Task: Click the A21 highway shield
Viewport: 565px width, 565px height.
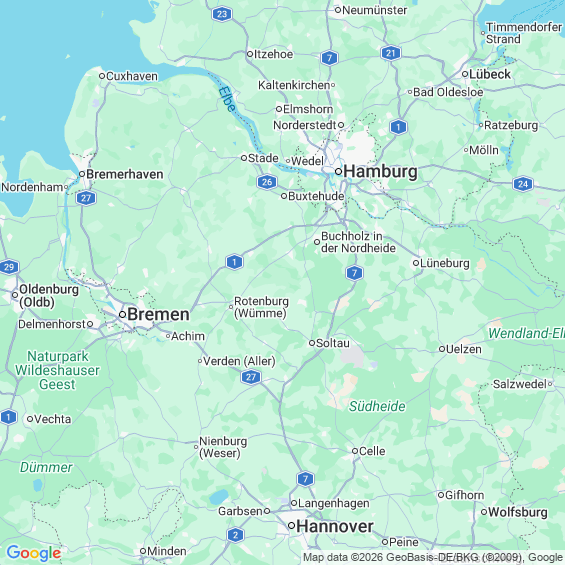Action: click(391, 53)
